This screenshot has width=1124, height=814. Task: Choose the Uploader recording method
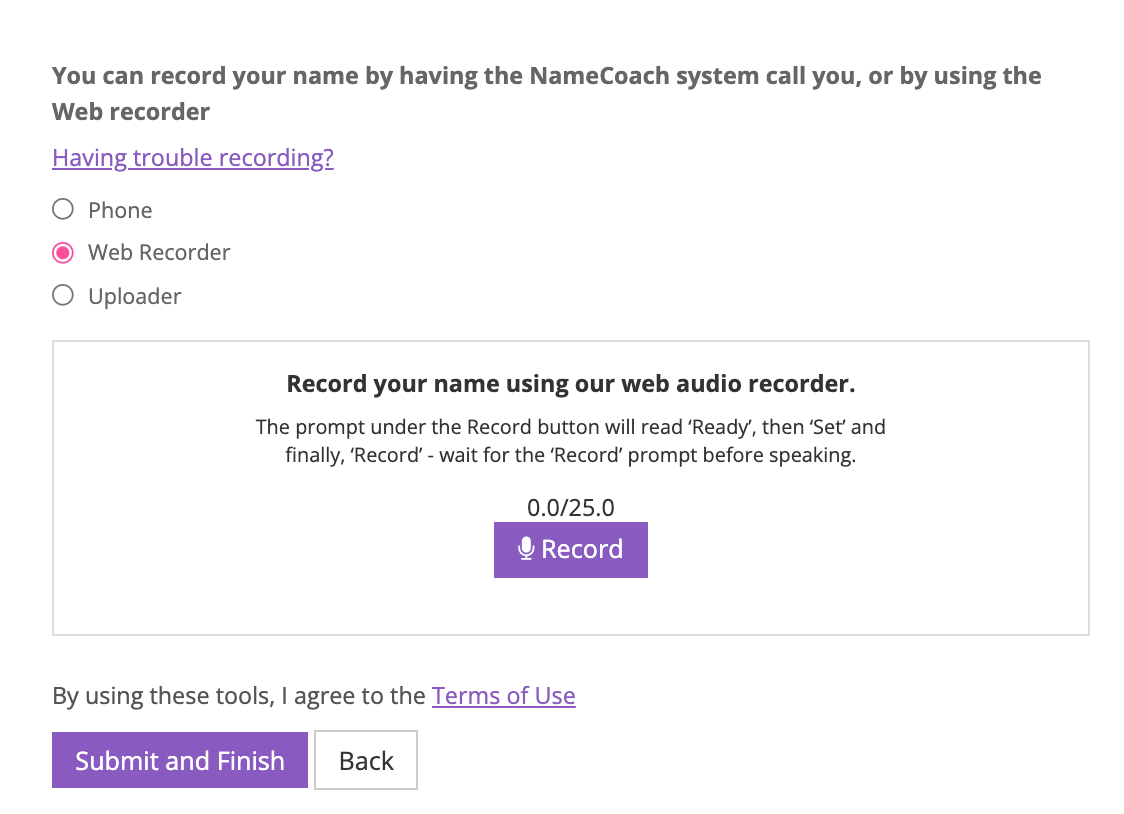point(62,295)
